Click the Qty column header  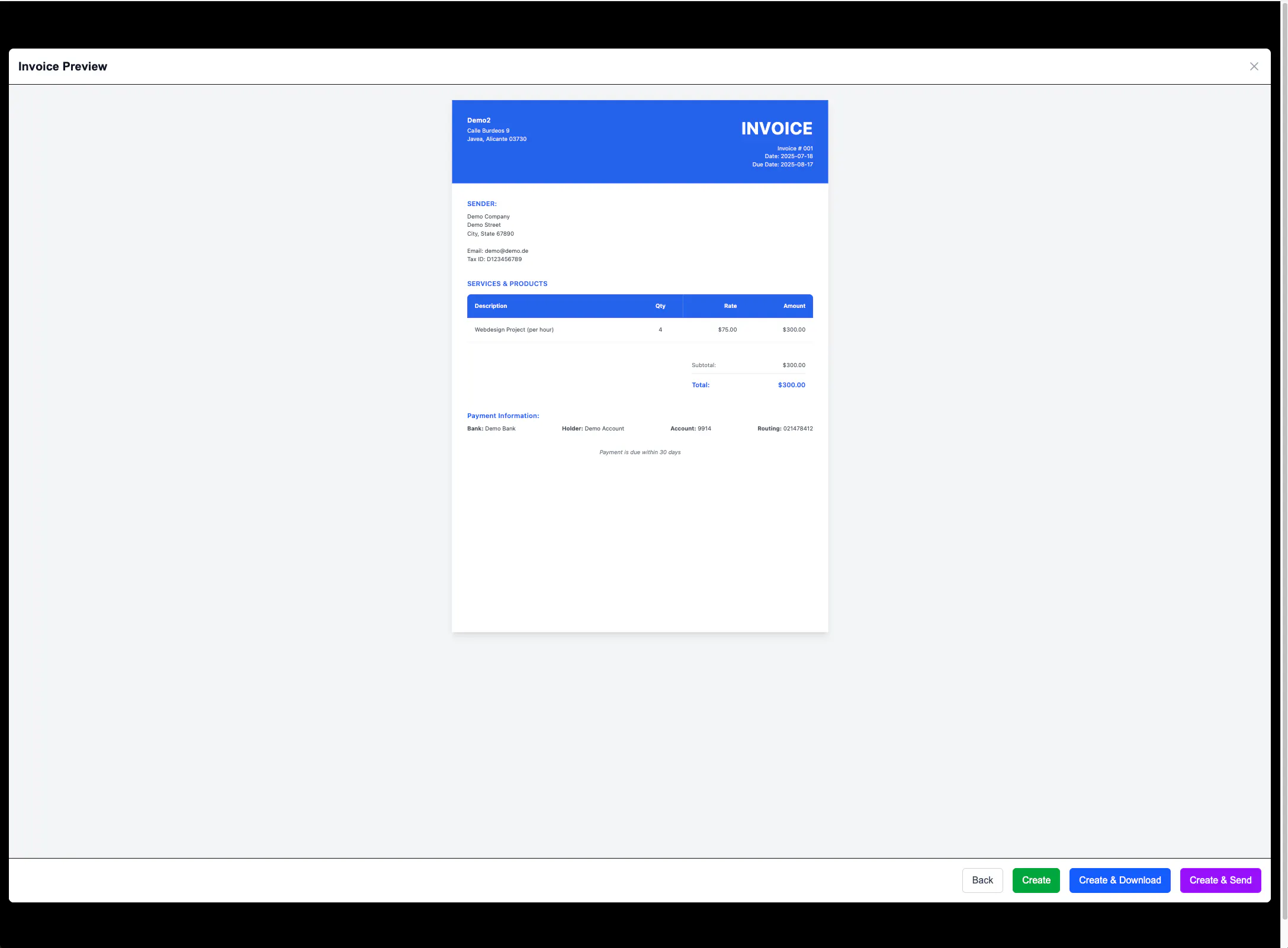pos(660,306)
